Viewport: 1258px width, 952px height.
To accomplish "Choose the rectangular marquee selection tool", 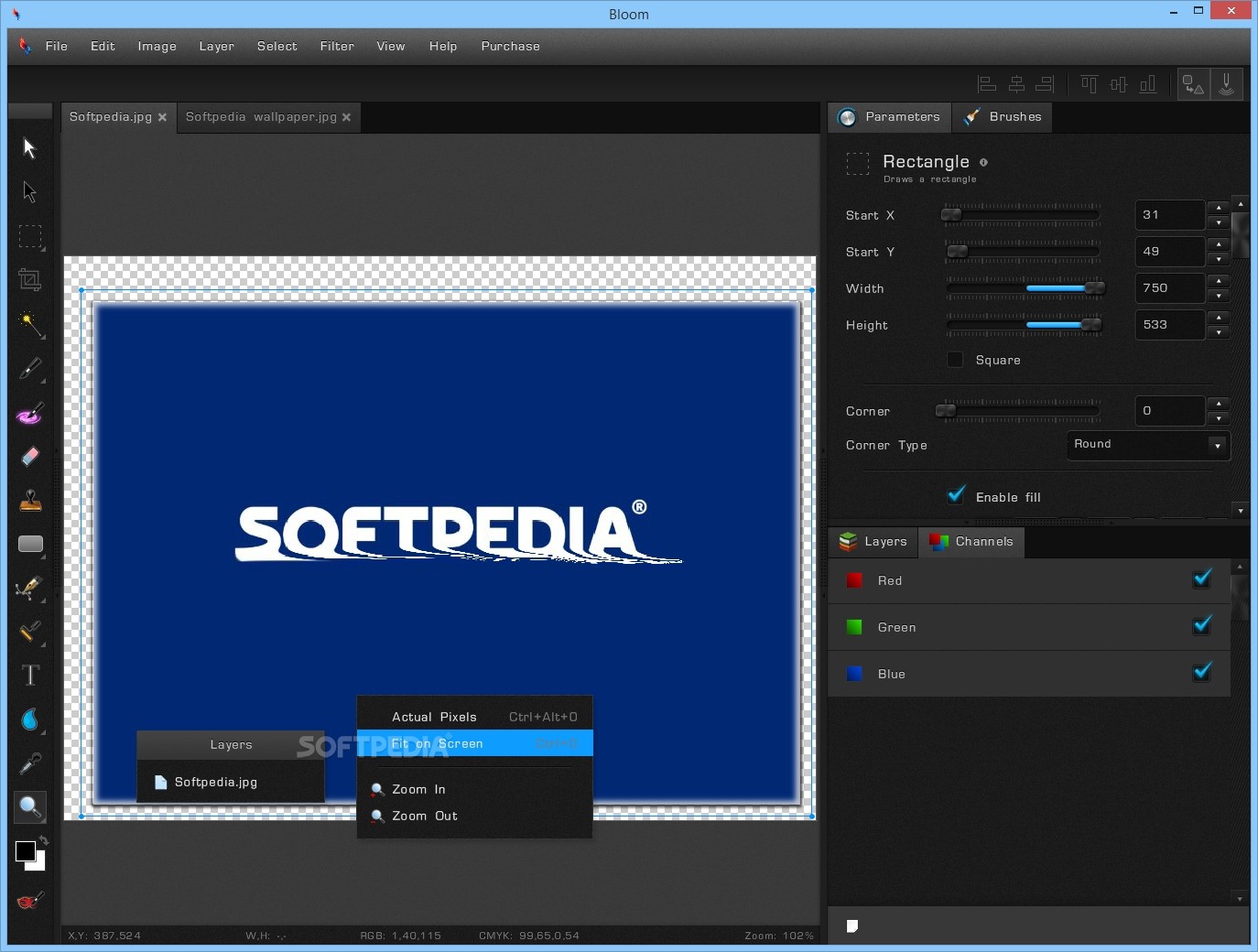I will 30,237.
